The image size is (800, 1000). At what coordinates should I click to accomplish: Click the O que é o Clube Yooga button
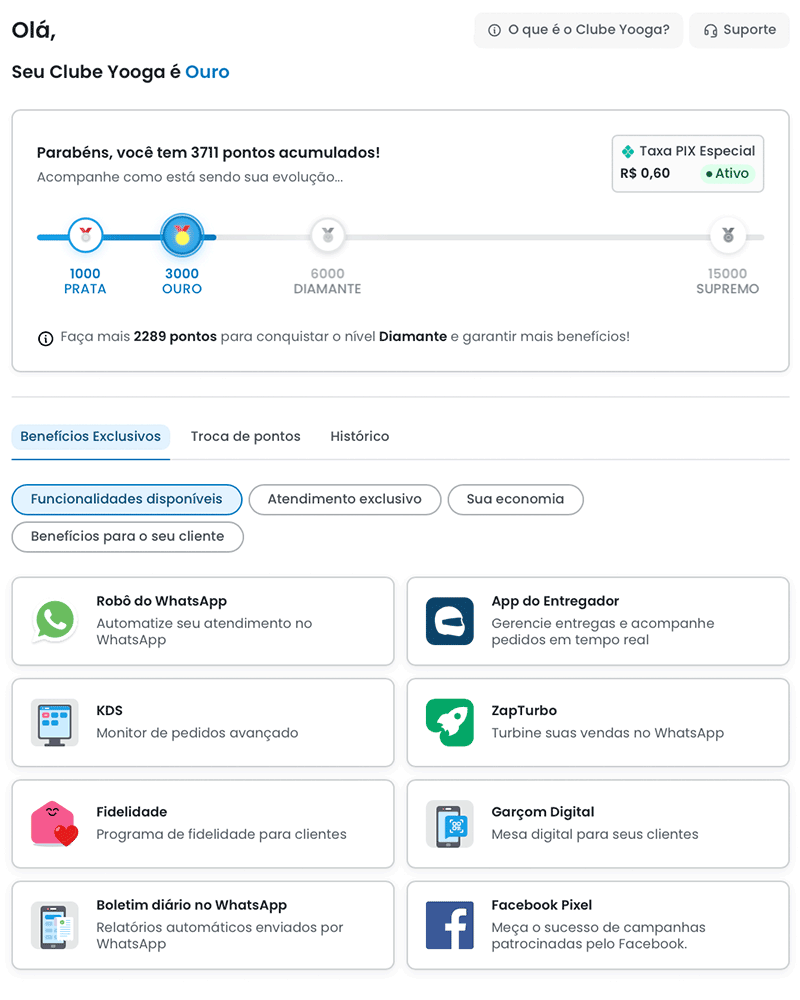pyautogui.click(x=578, y=30)
